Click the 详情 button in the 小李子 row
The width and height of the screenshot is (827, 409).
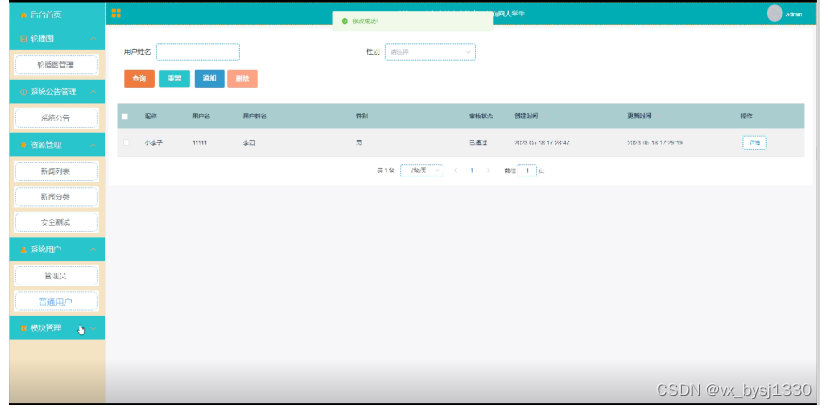(754, 143)
